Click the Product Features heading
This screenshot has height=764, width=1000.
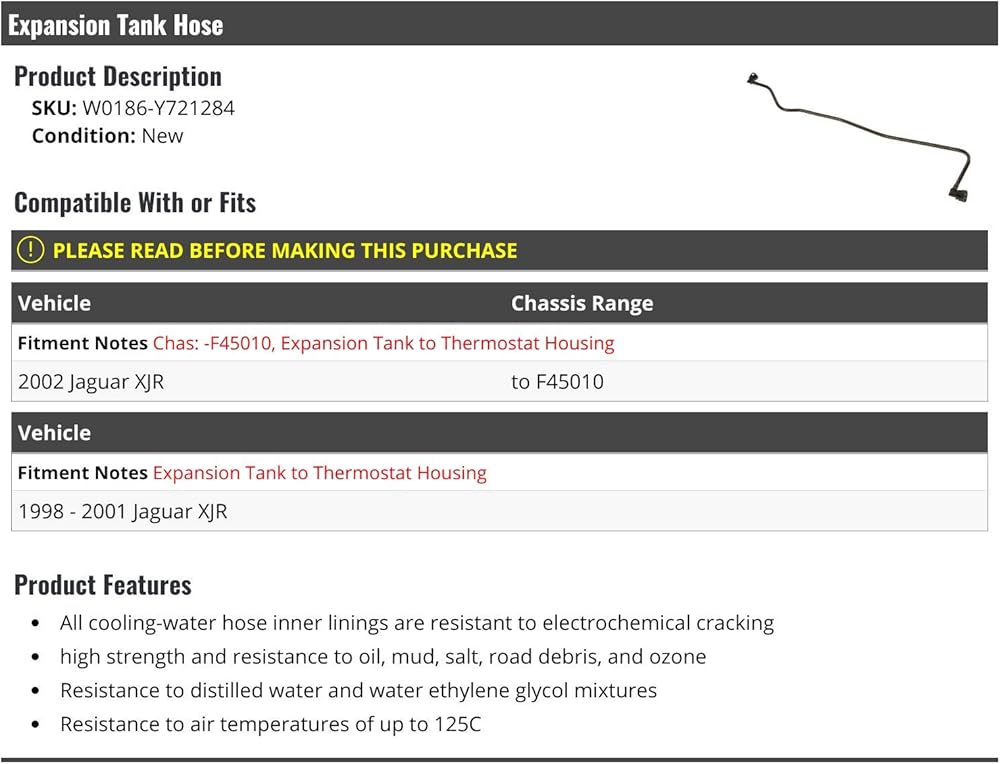pyautogui.click(x=103, y=585)
